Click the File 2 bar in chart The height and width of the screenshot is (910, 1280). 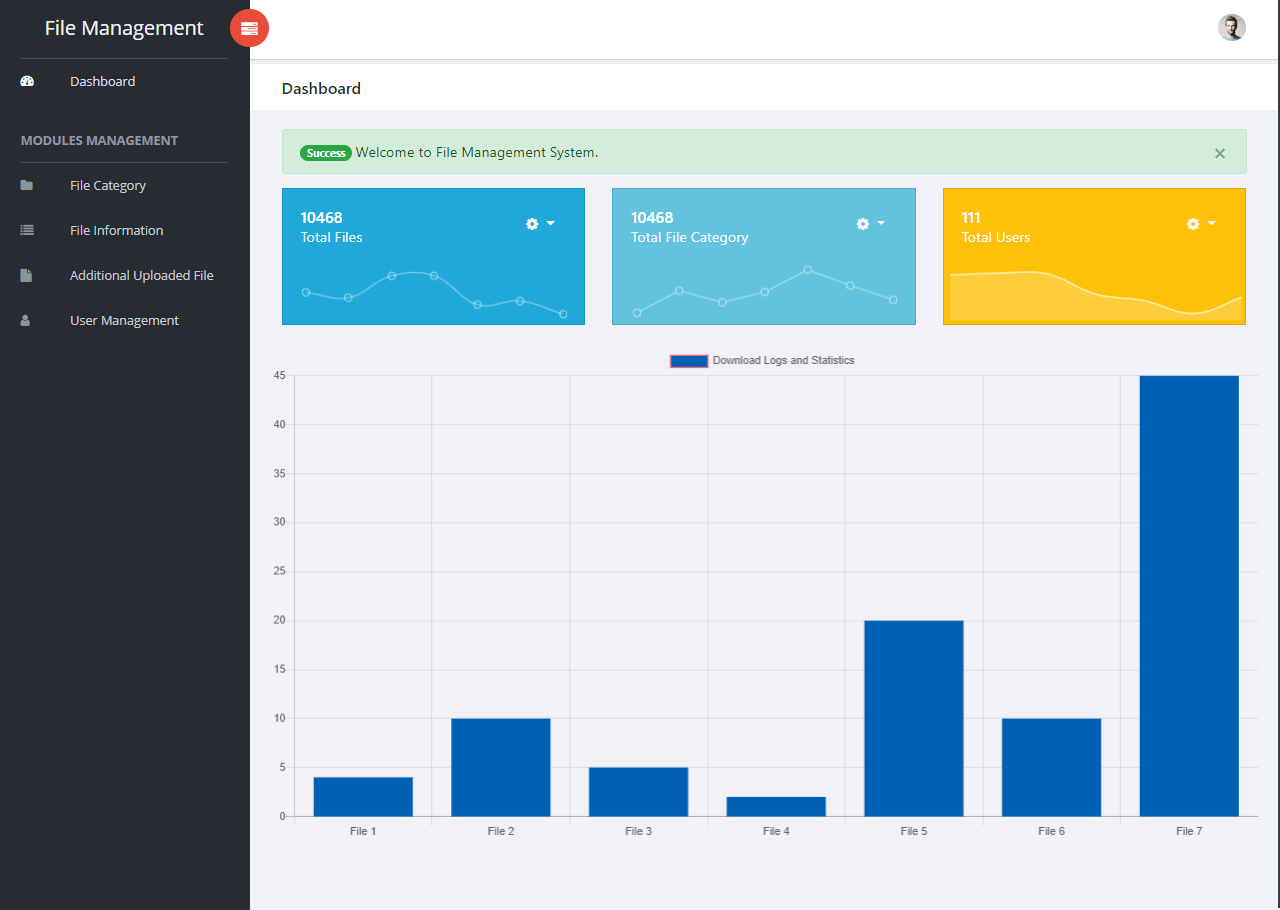pos(501,767)
